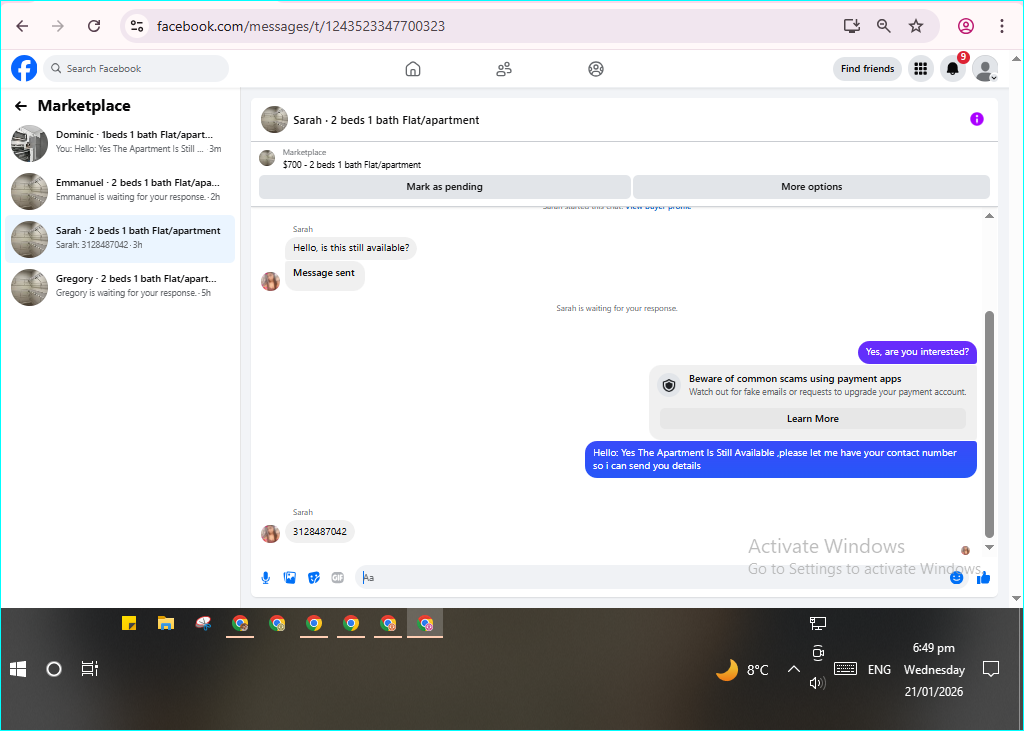Click the zoom magnifier in address bar

tap(884, 26)
